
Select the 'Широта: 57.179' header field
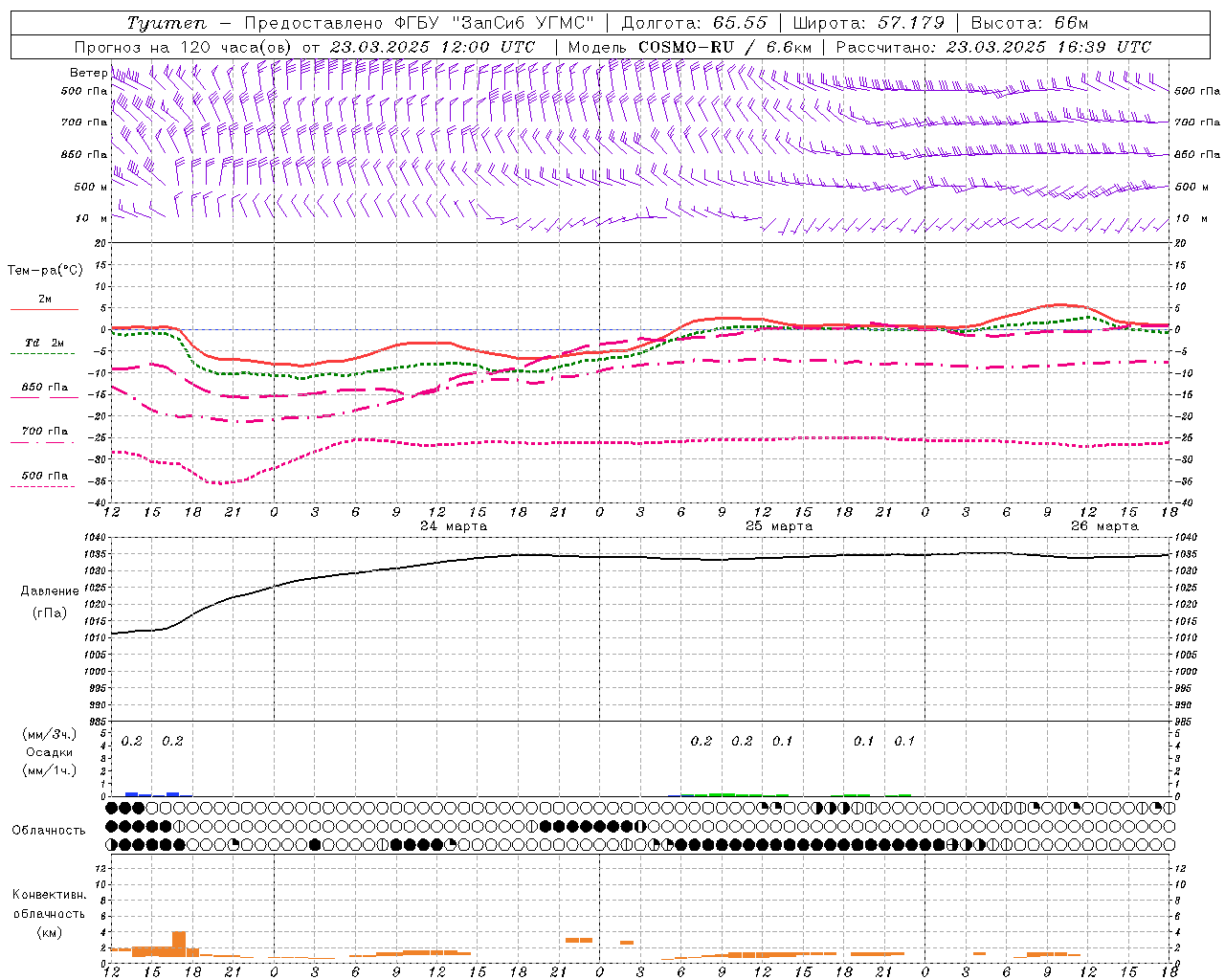coord(869,23)
